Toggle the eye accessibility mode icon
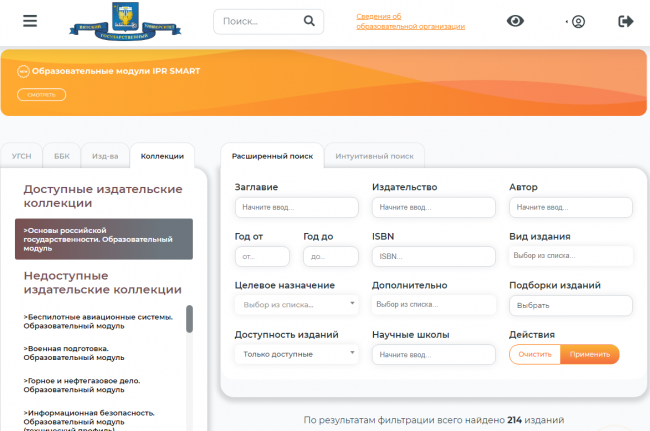650x431 pixels. (515, 21)
